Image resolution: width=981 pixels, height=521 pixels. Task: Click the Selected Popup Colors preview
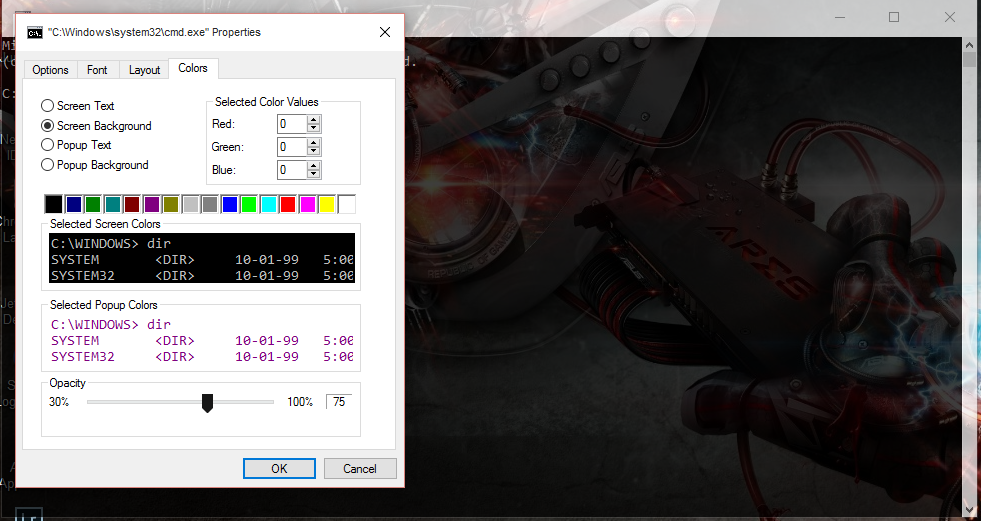202,340
